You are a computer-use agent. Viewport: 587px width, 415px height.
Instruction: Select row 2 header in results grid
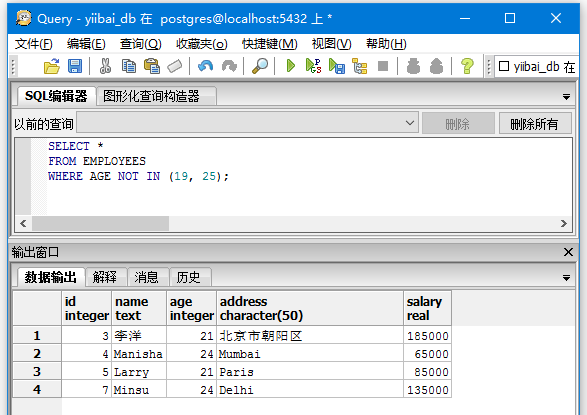[x=37, y=353]
